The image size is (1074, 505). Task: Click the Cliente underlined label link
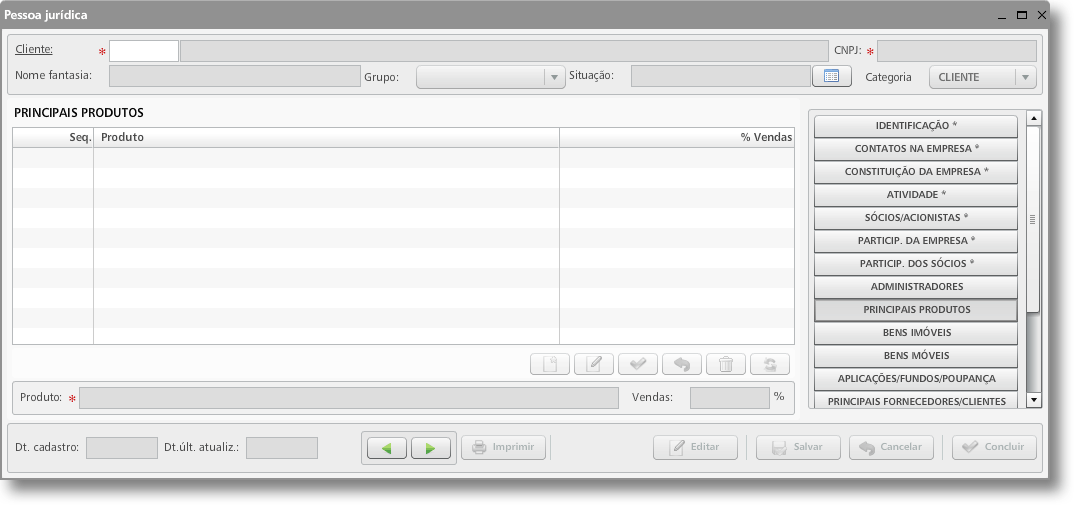click(34, 49)
